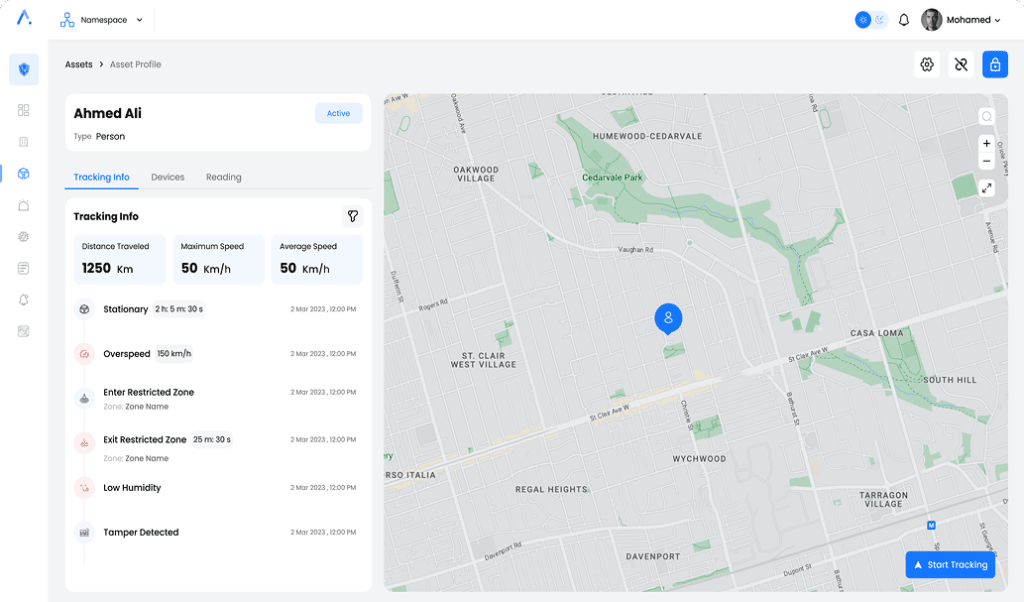Open asset settings gear icon
Screen dimensions: 1024x602
coord(927,65)
